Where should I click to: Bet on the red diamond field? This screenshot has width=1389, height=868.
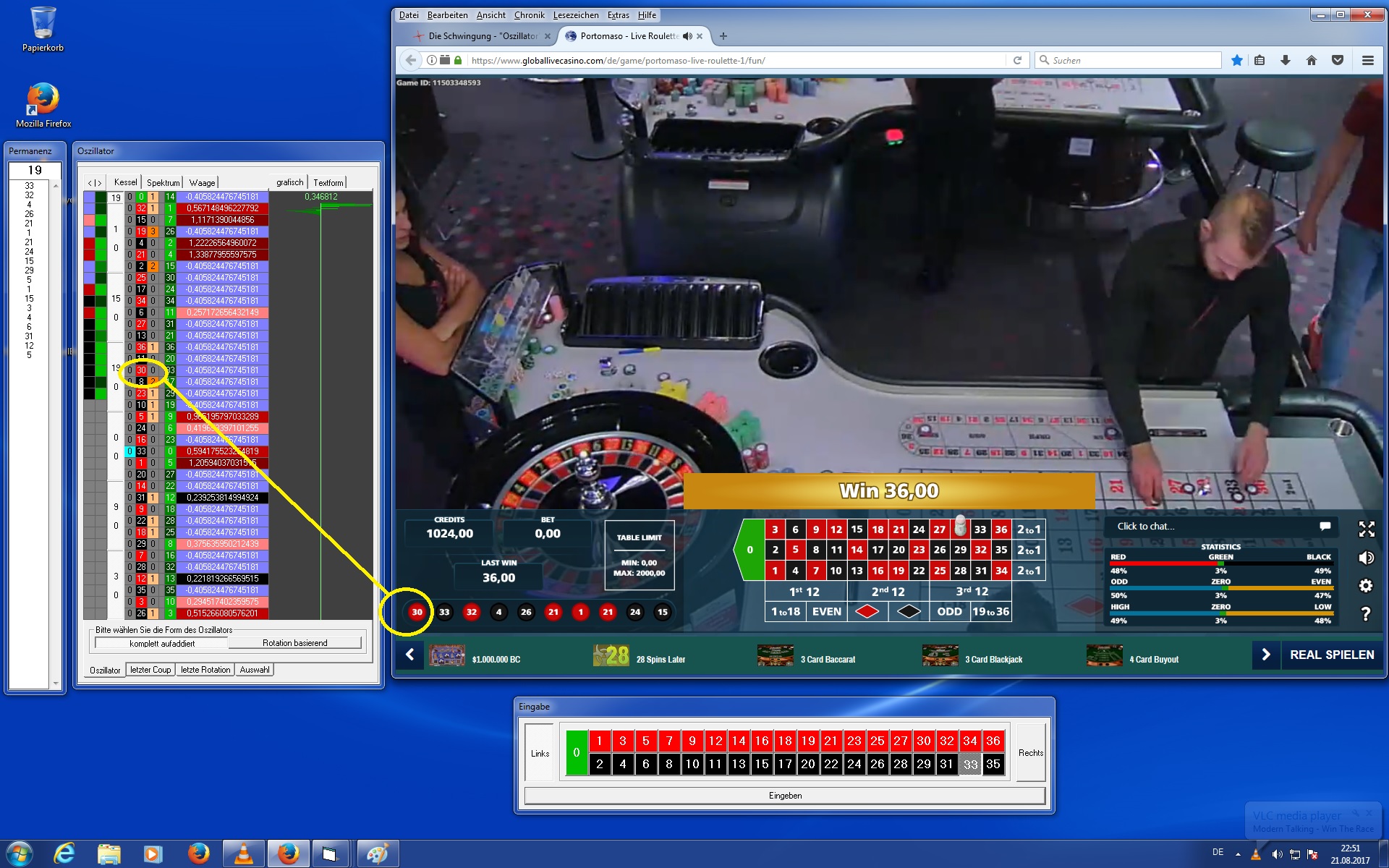(x=867, y=612)
